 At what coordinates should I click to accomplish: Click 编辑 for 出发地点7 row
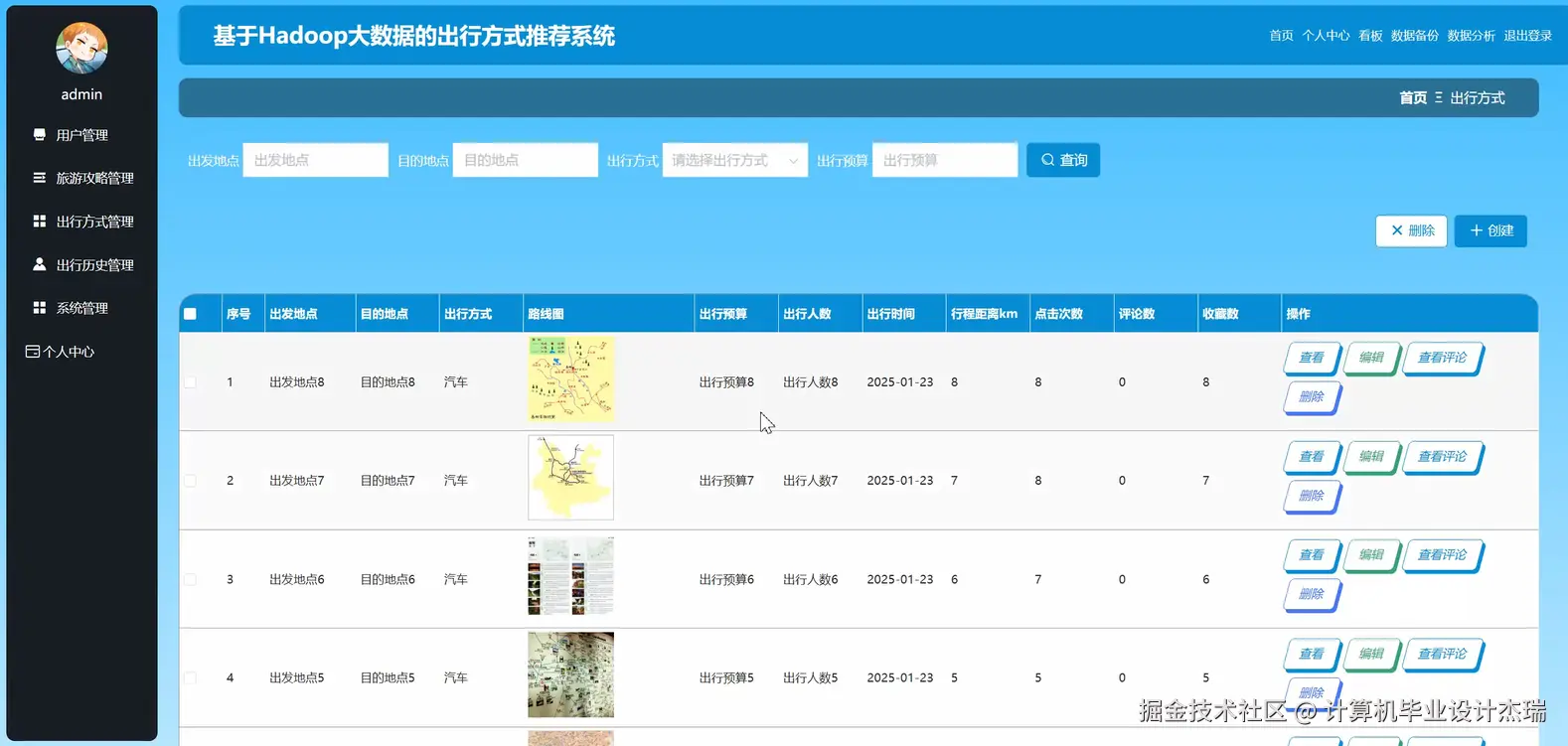(1371, 457)
